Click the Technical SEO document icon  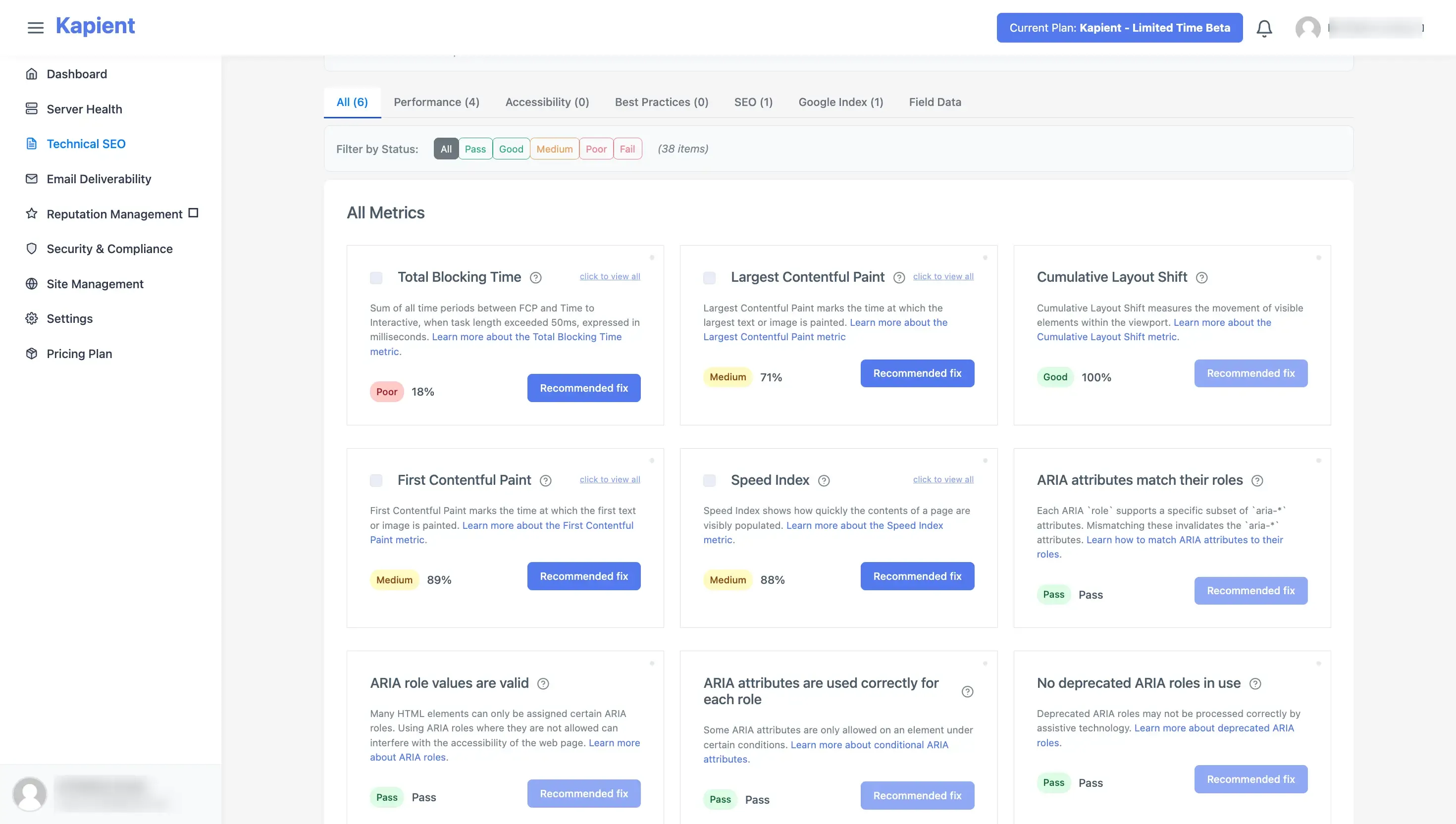[32, 144]
